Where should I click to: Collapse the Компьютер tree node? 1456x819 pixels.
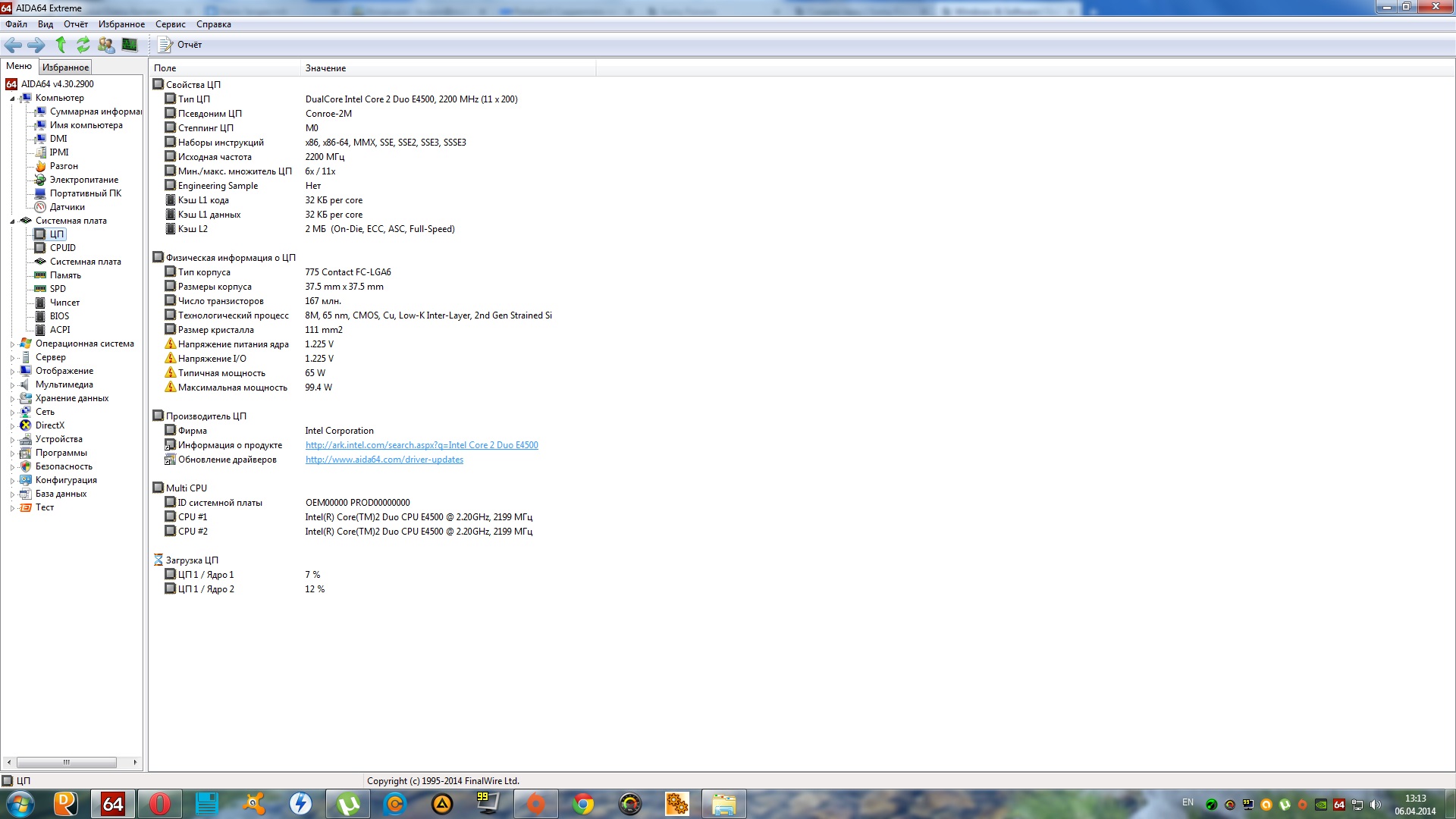click(x=12, y=99)
